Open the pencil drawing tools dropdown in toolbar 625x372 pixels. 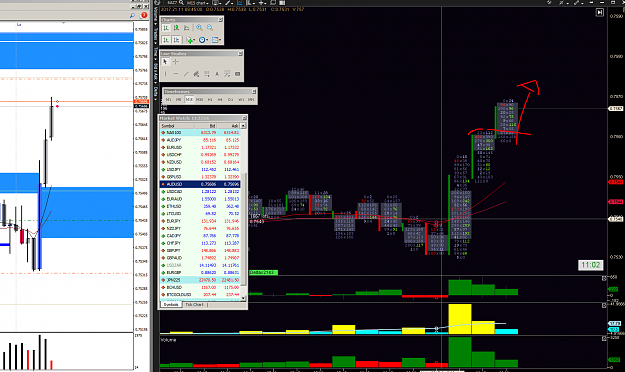(228, 3)
